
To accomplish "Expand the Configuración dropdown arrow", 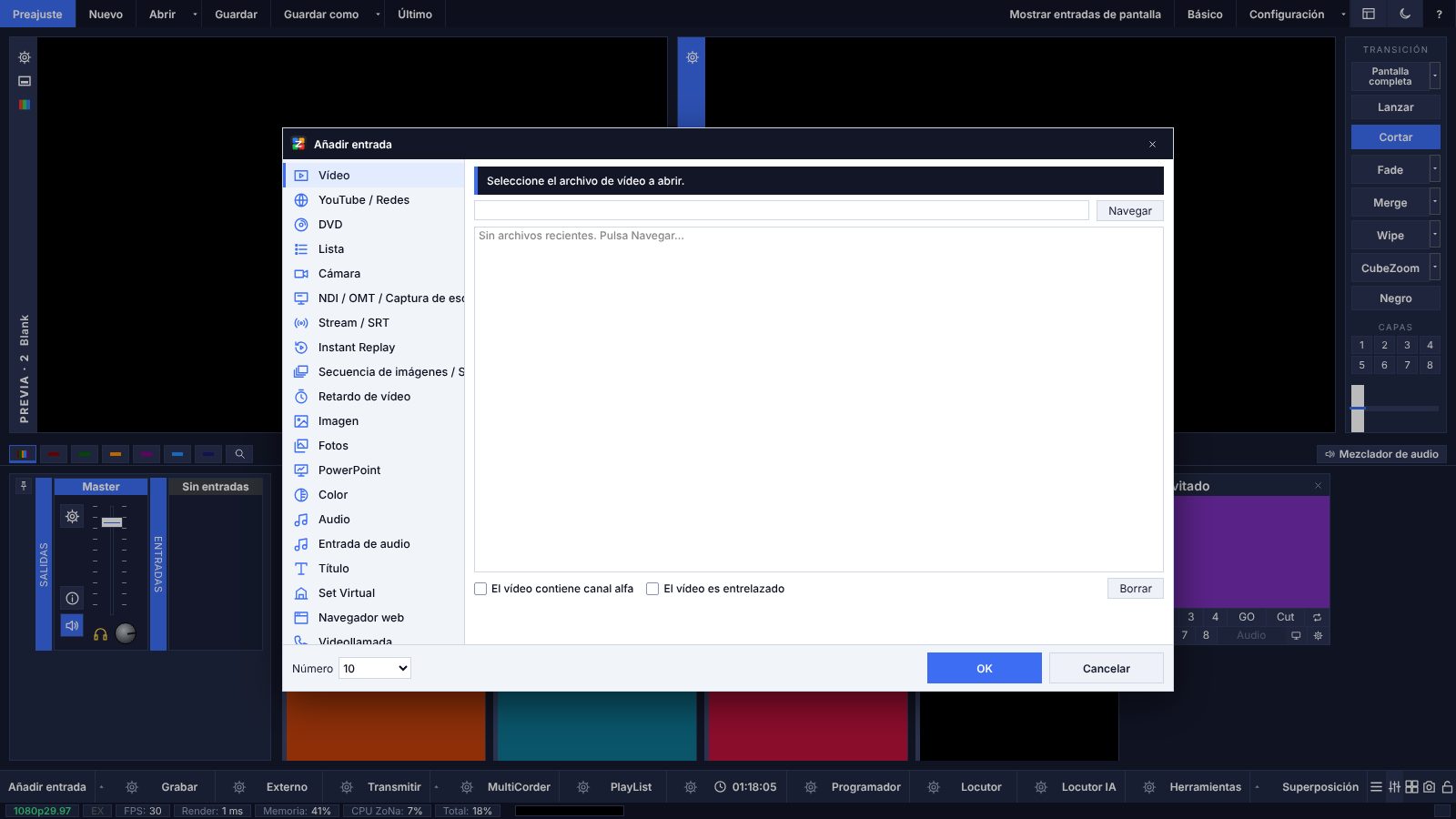I will (x=1343, y=15).
